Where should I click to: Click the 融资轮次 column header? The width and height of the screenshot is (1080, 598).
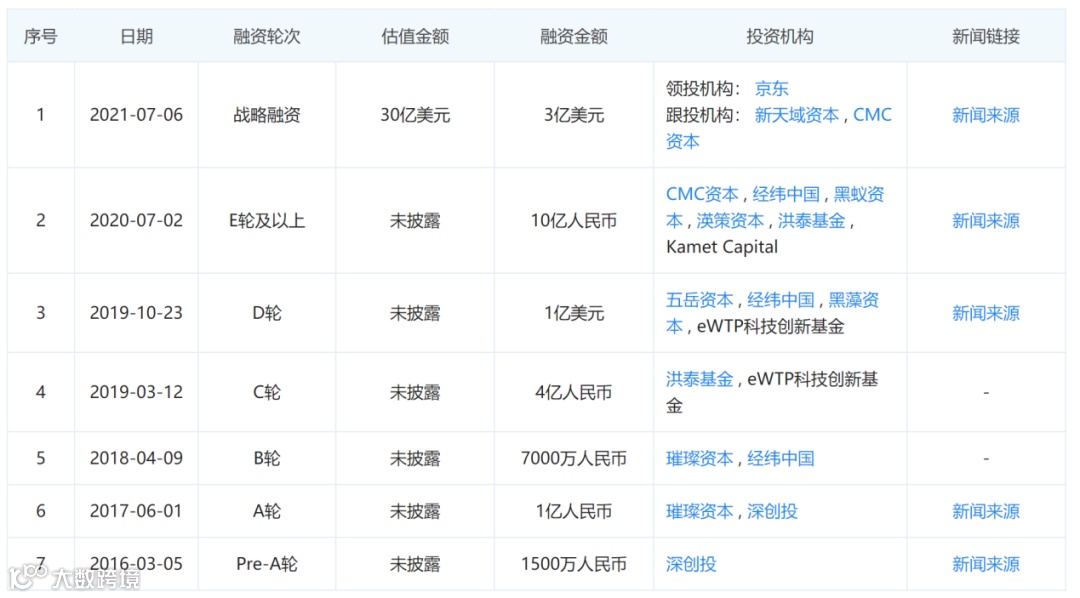tap(267, 37)
